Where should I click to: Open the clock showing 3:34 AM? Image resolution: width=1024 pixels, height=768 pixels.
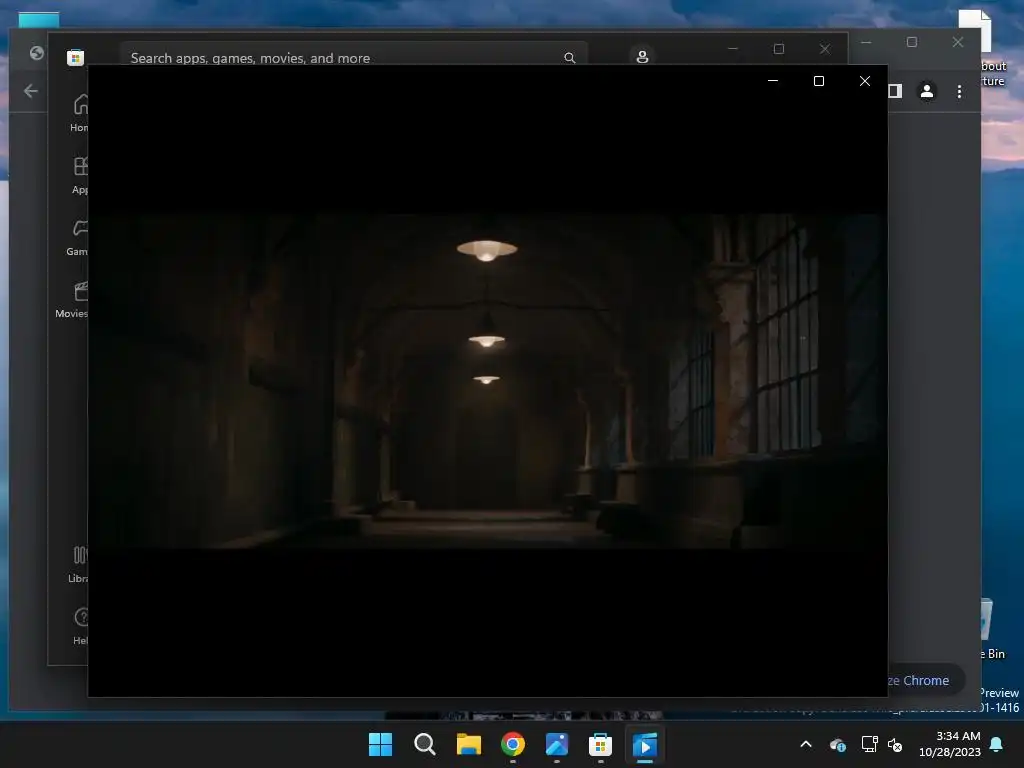click(x=950, y=744)
